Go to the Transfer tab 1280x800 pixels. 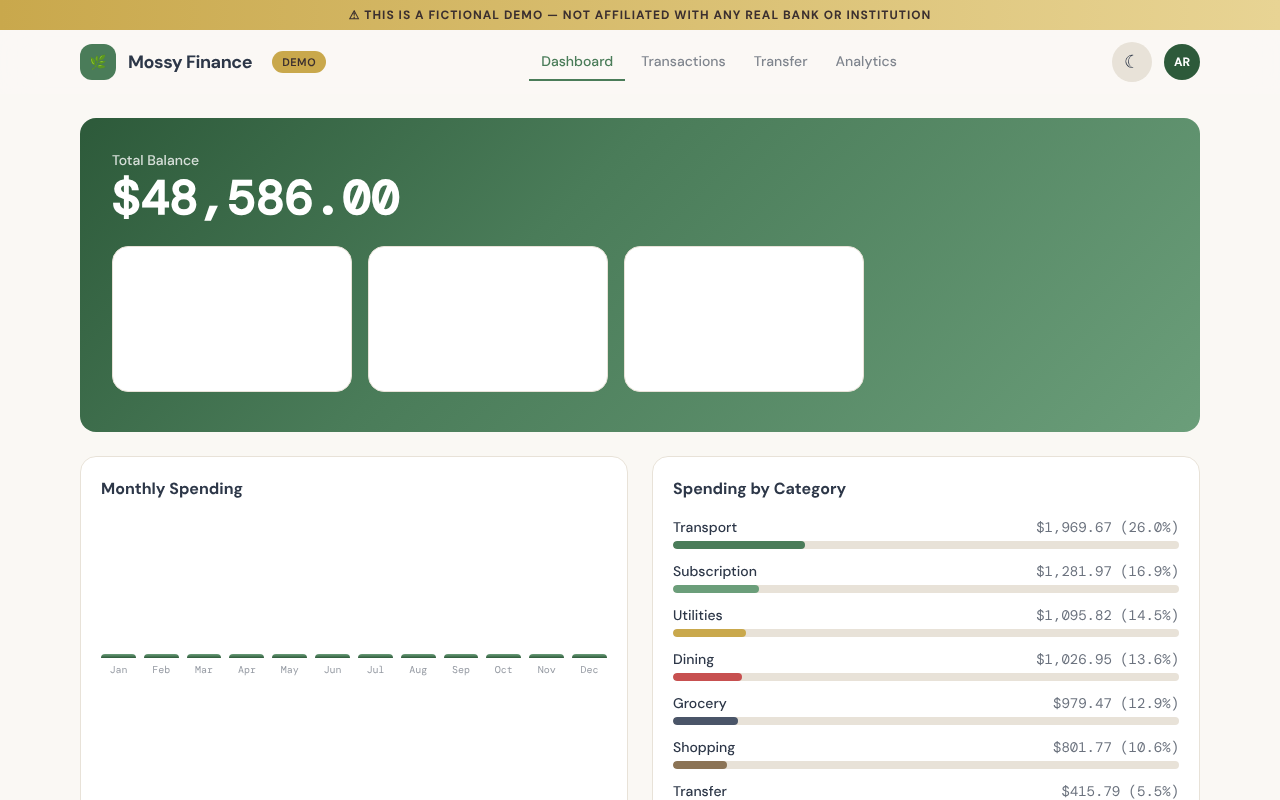[x=780, y=62]
